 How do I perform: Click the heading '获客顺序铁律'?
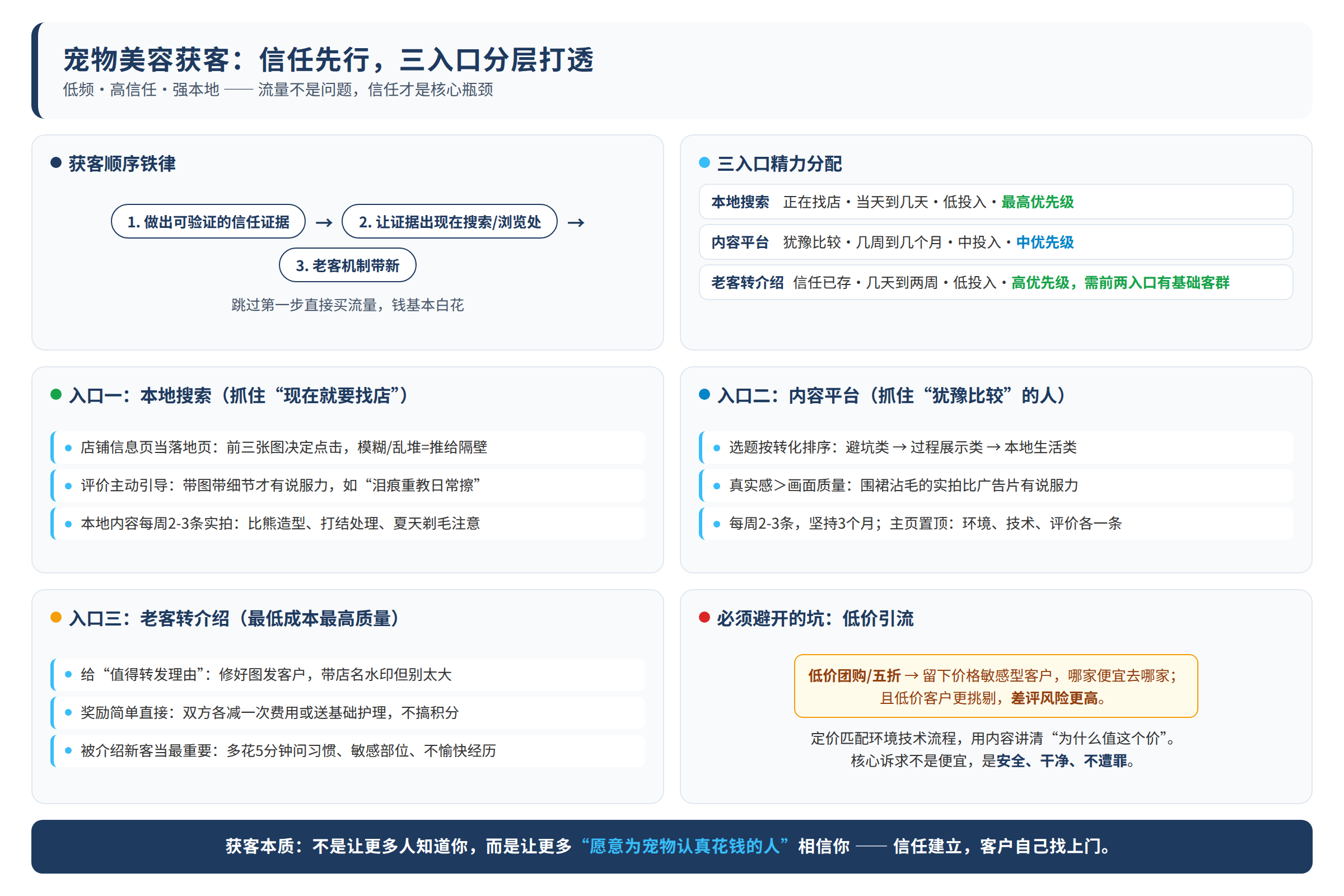click(122, 164)
